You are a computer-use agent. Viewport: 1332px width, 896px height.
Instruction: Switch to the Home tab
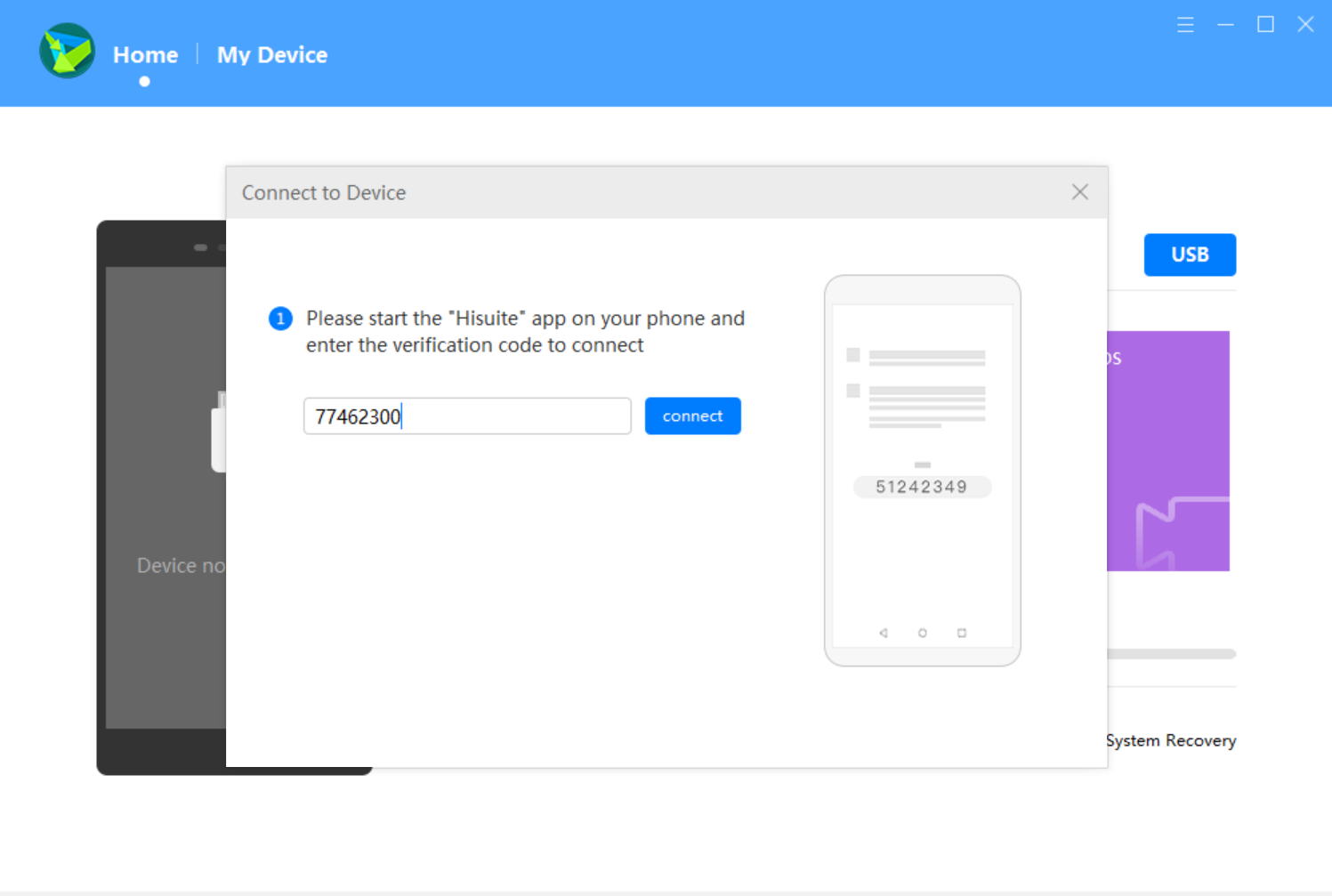[x=144, y=54]
